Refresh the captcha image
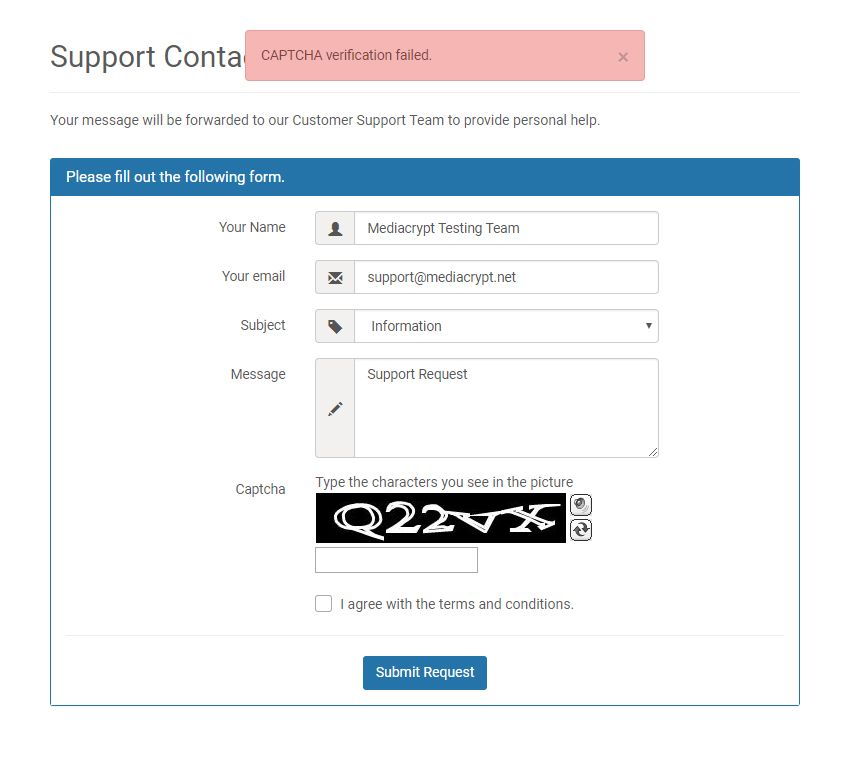 [581, 530]
